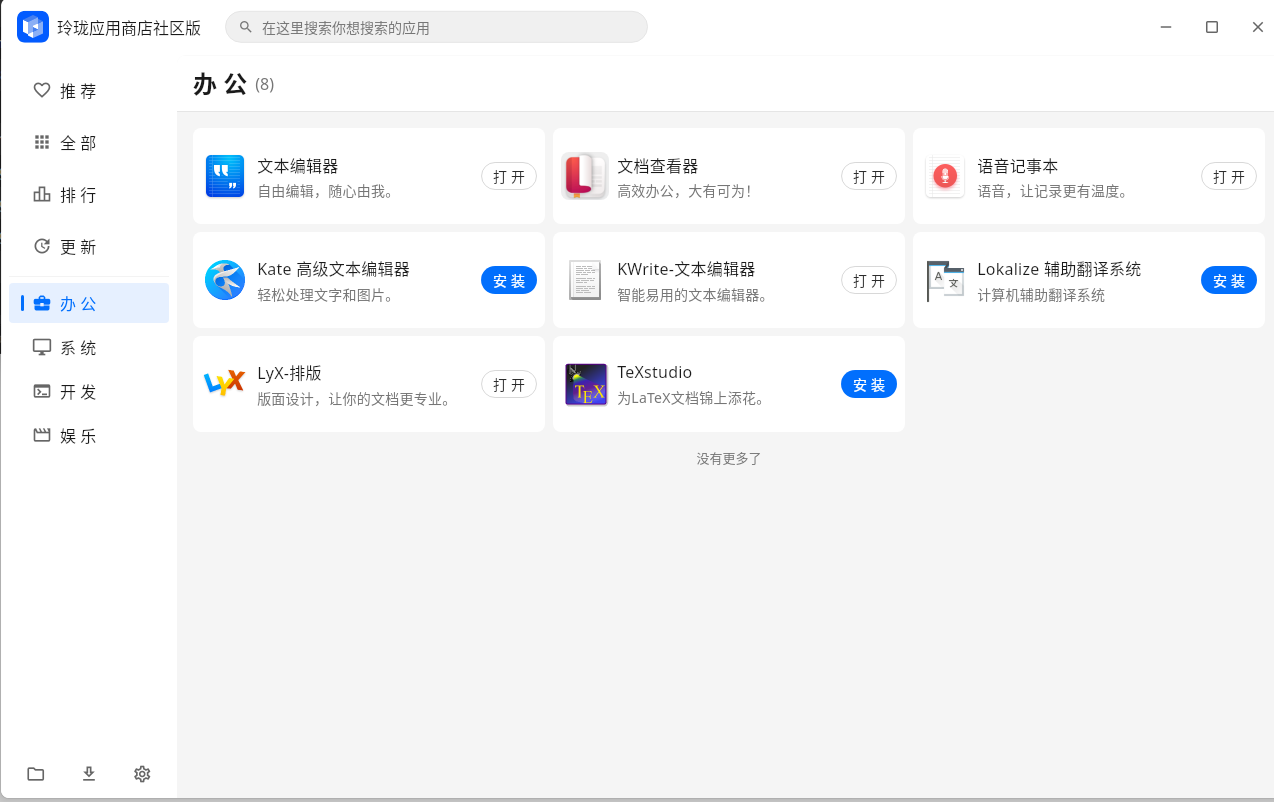This screenshot has height=802, width=1274.
Task: Open the downloads icon at sidebar bottom
Action: (89, 774)
